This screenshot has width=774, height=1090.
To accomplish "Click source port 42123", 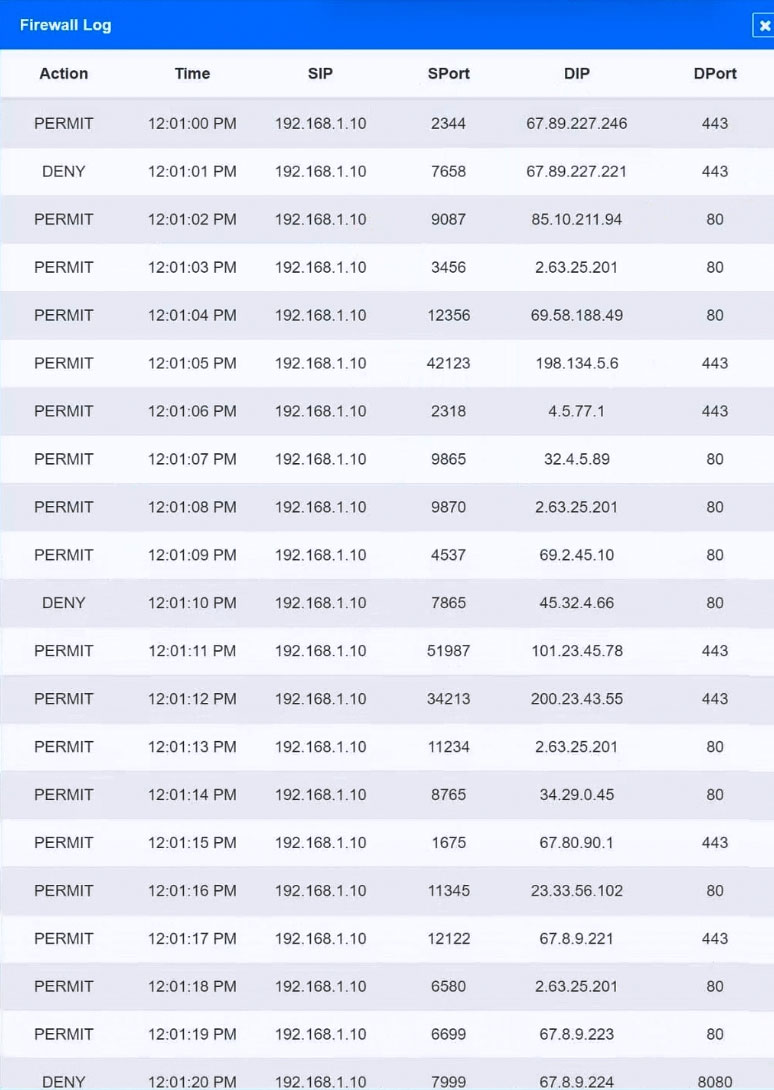I will point(449,363).
